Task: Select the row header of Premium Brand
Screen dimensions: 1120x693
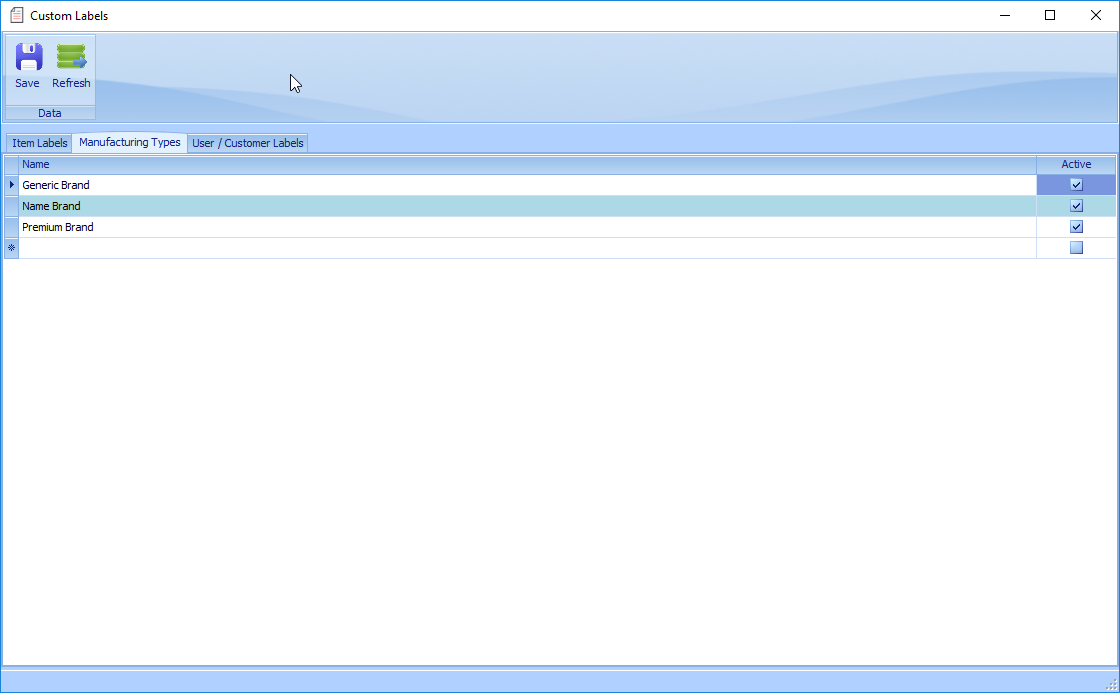Action: (11, 227)
